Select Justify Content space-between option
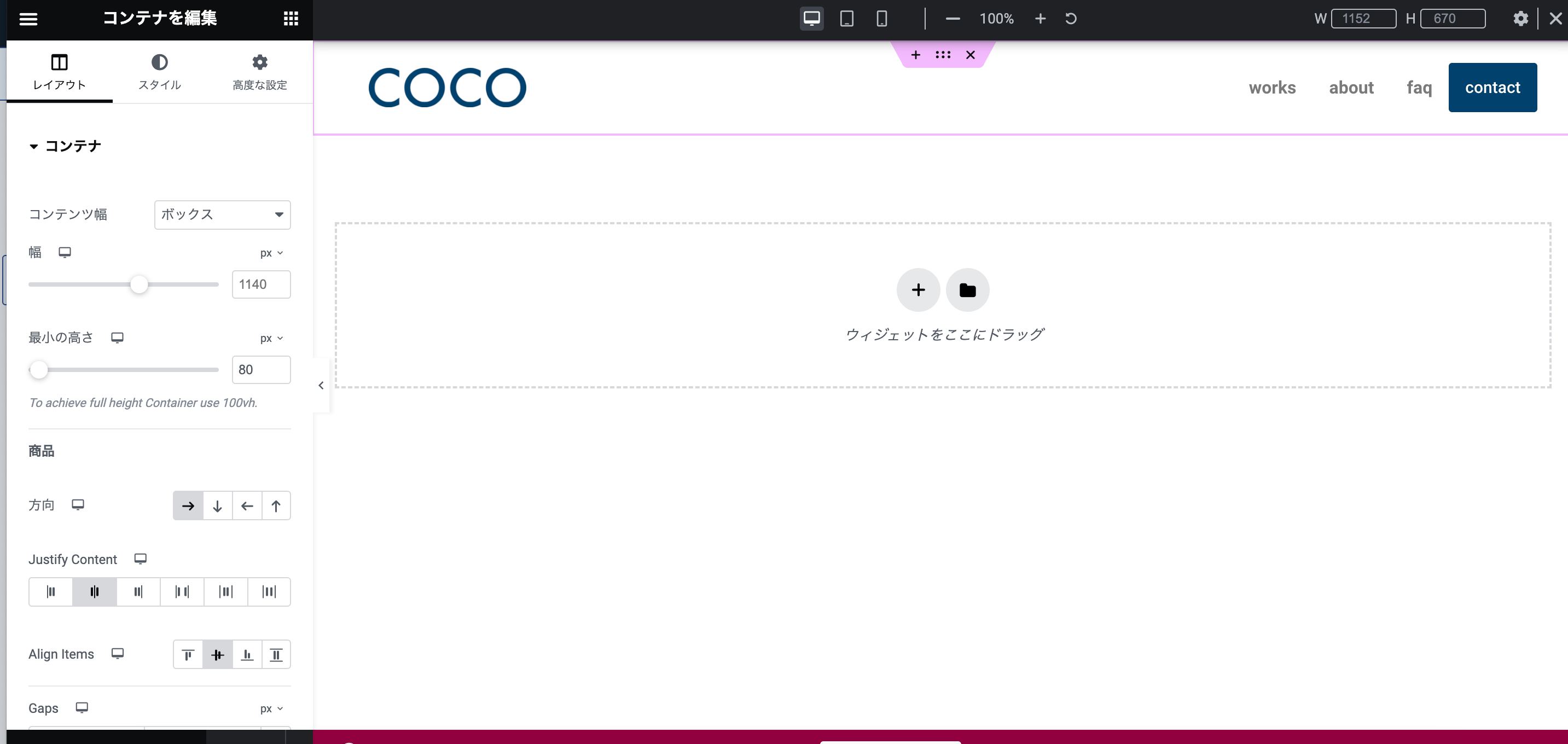 click(x=182, y=592)
